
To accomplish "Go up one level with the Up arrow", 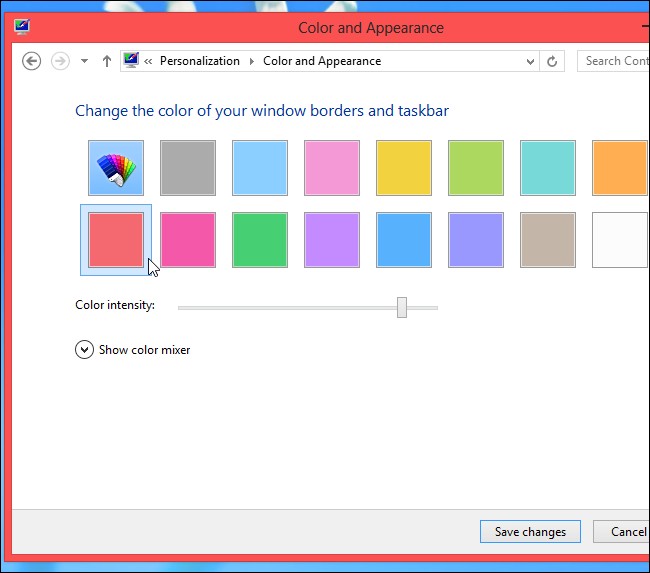I will (107, 61).
